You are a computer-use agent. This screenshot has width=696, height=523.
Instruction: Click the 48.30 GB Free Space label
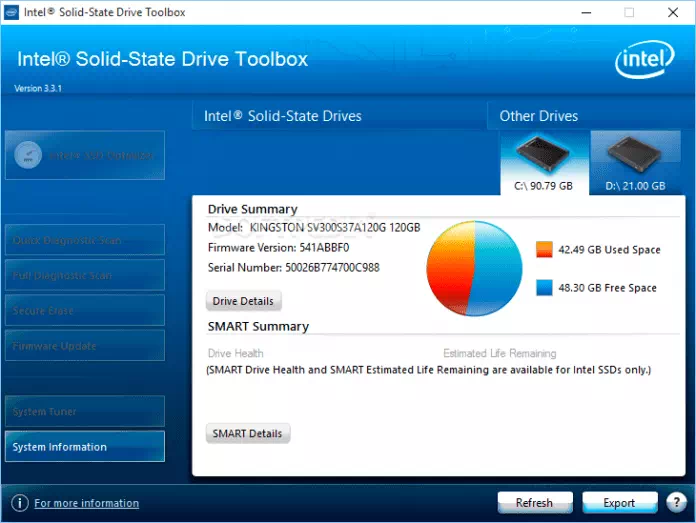pos(607,288)
